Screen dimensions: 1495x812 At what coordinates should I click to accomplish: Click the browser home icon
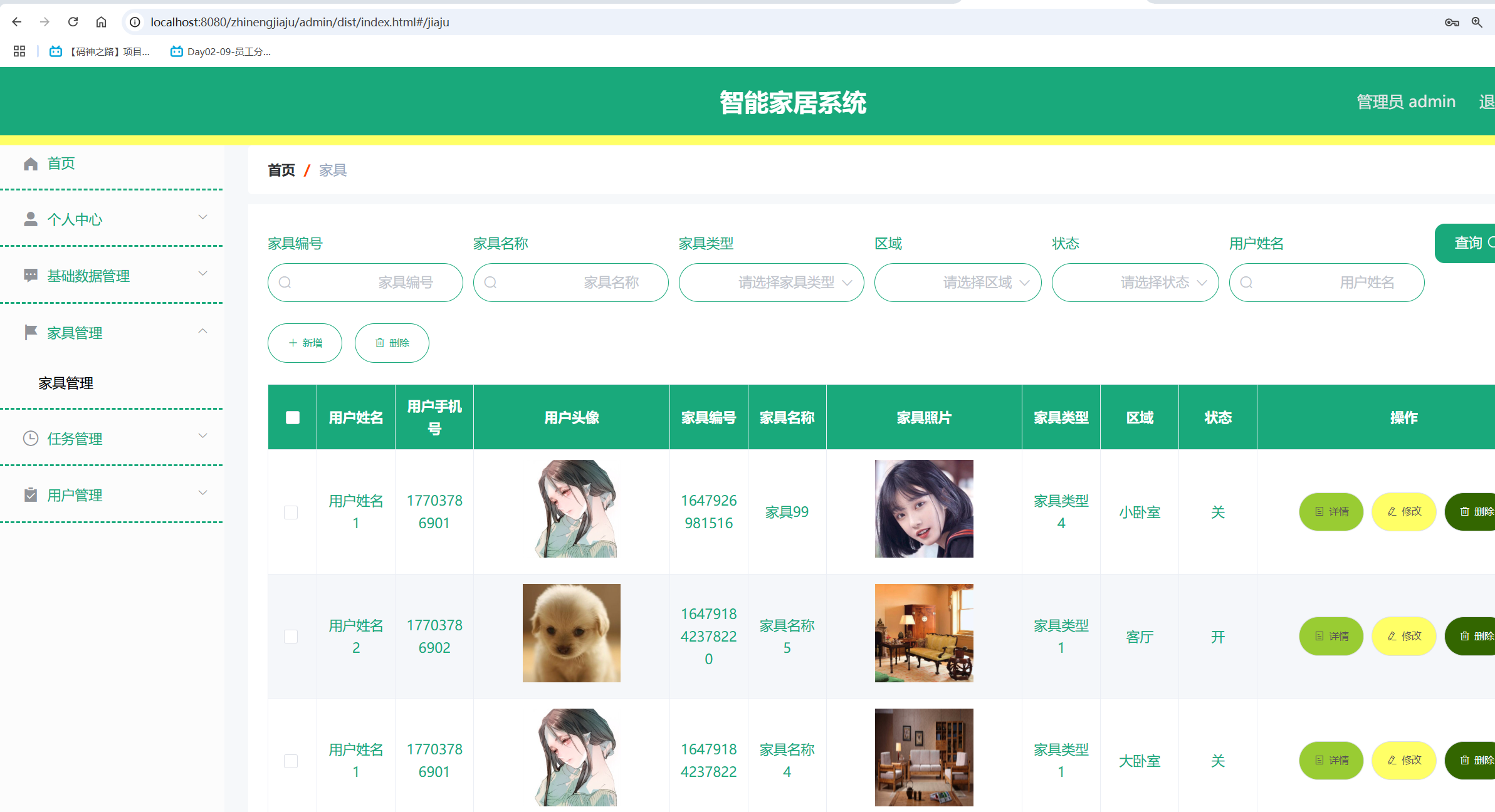point(101,22)
